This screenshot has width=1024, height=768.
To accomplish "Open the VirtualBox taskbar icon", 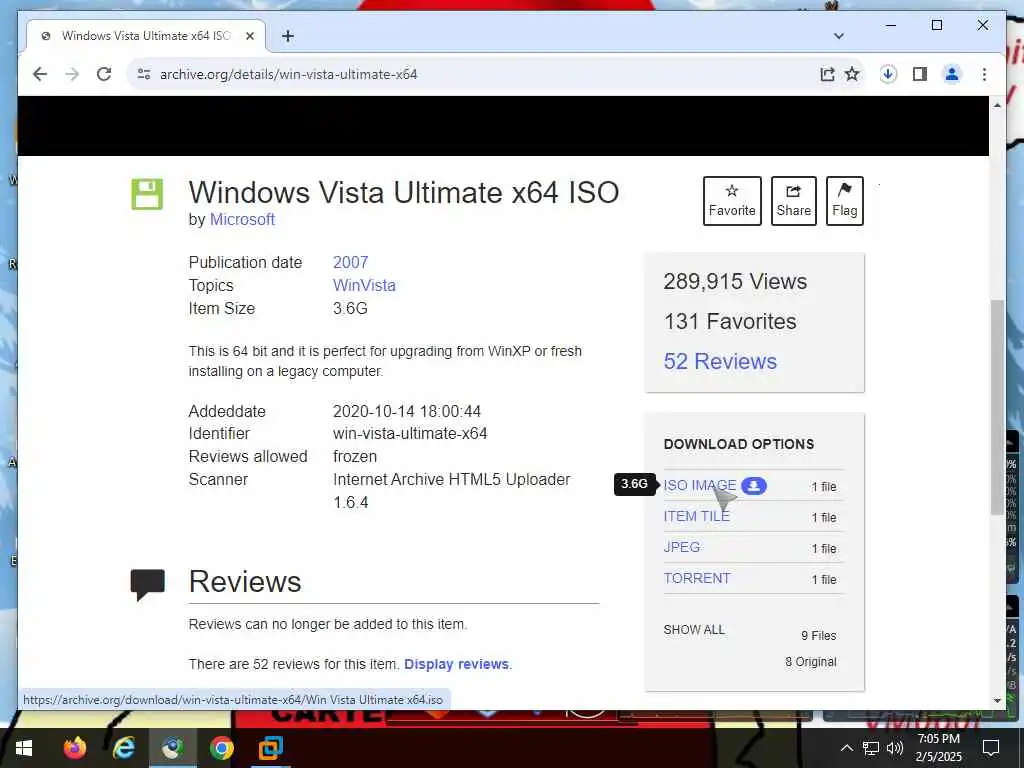I will (270, 748).
